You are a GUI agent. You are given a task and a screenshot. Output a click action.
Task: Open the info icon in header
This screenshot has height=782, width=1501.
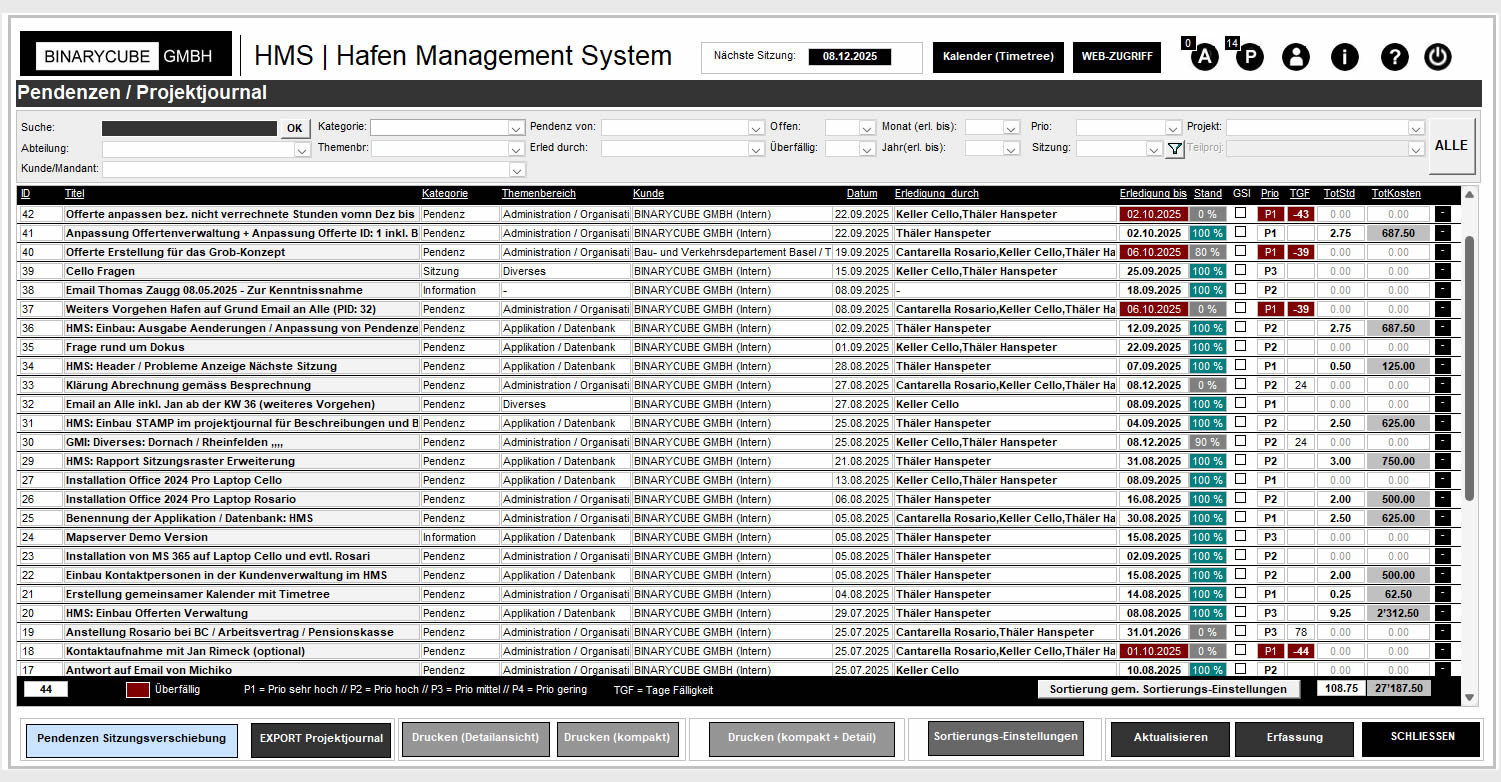coord(1345,57)
